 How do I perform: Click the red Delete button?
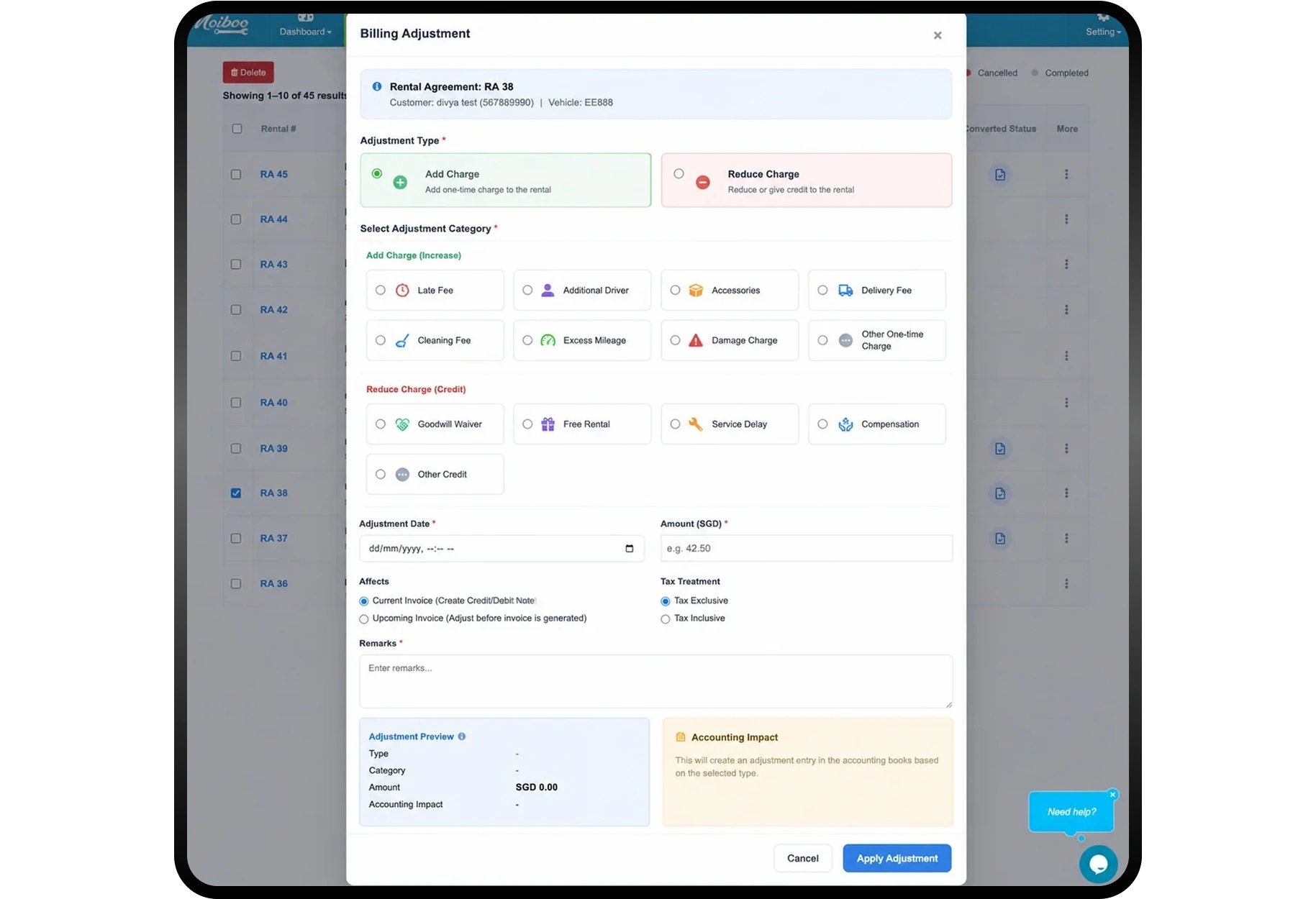248,73
